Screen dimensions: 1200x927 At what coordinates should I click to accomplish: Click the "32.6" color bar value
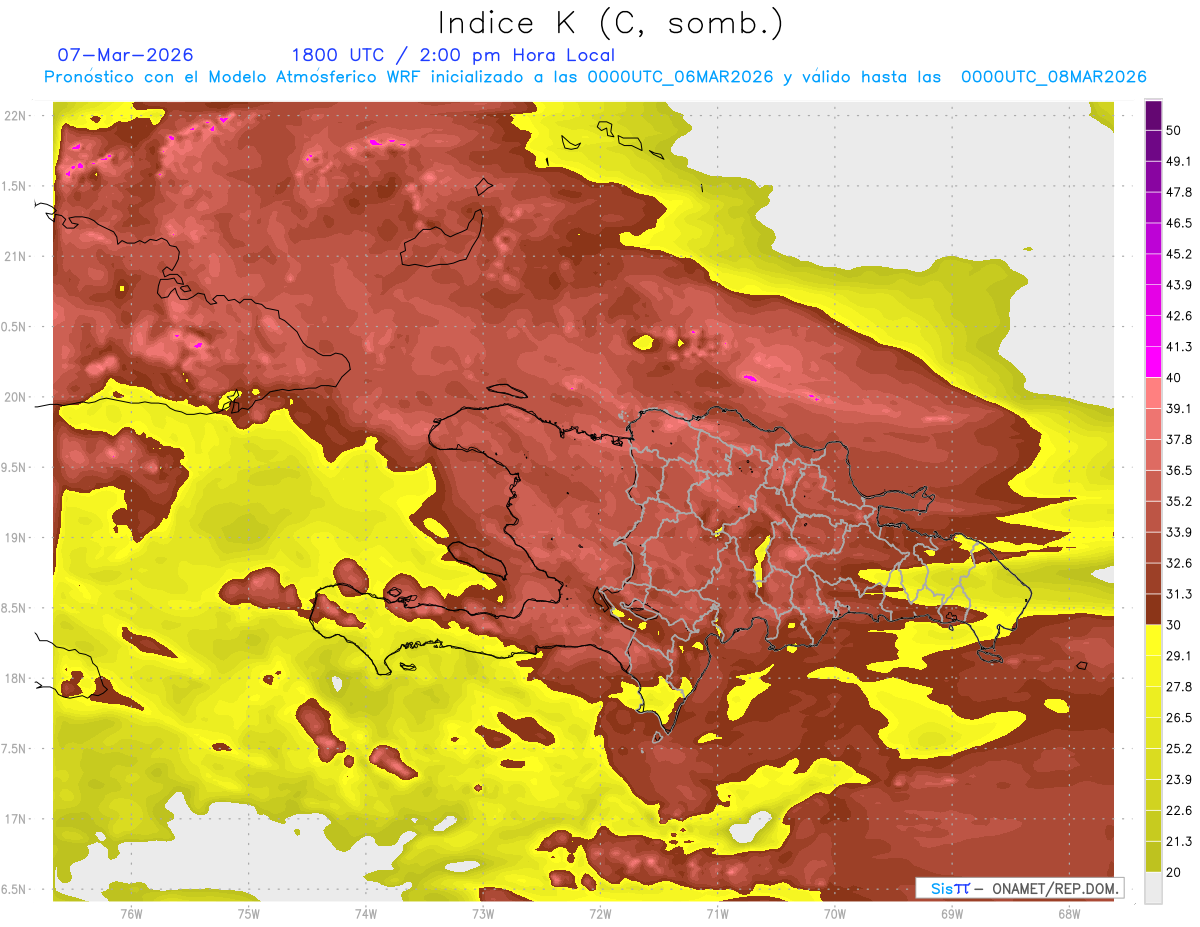pyautogui.click(x=1178, y=563)
